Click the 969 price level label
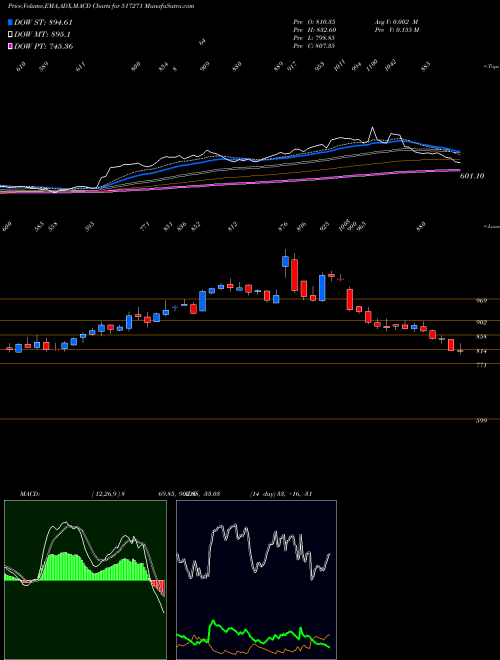The width and height of the screenshot is (500, 660). tap(481, 301)
